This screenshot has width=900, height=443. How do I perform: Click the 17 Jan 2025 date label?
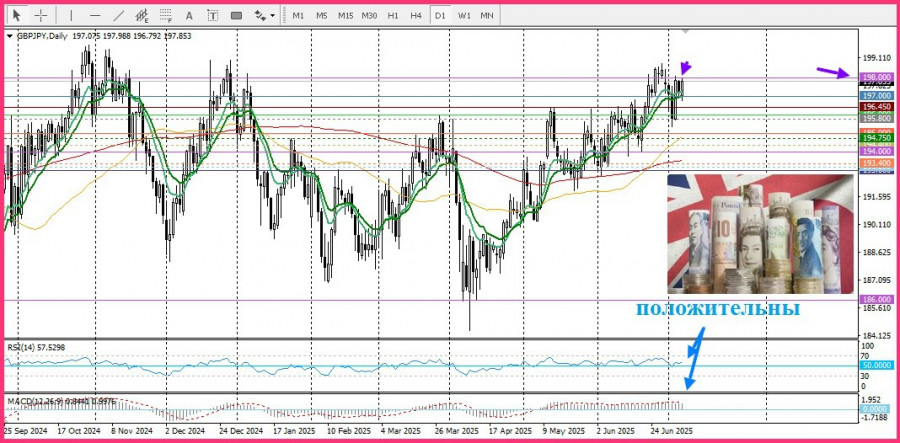(293, 430)
